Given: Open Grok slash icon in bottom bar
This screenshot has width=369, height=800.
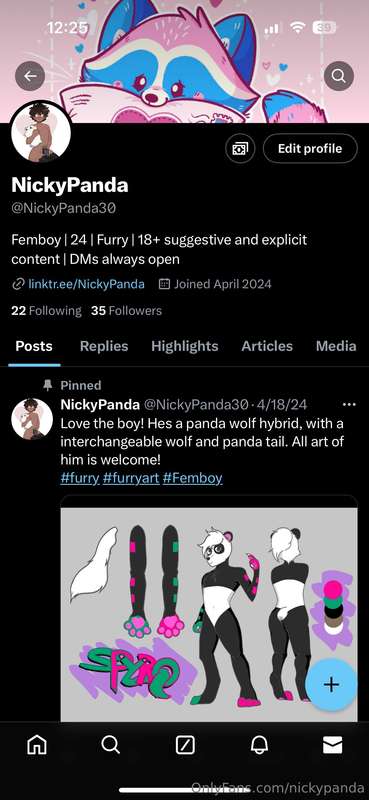Looking at the screenshot, I should [185, 746].
